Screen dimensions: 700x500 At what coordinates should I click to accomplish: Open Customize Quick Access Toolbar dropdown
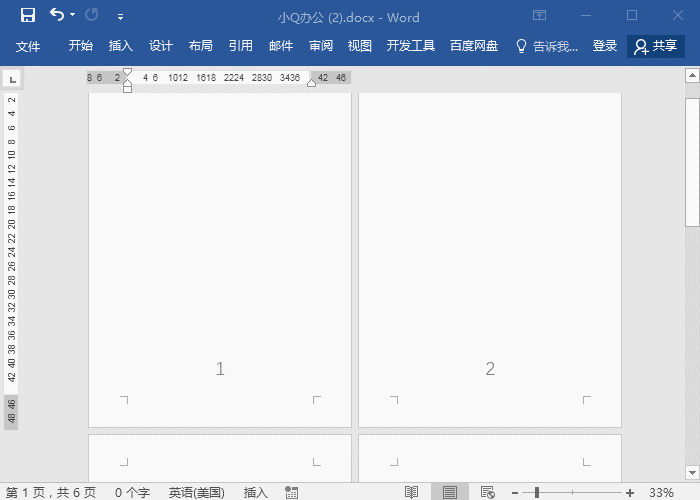tap(120, 17)
